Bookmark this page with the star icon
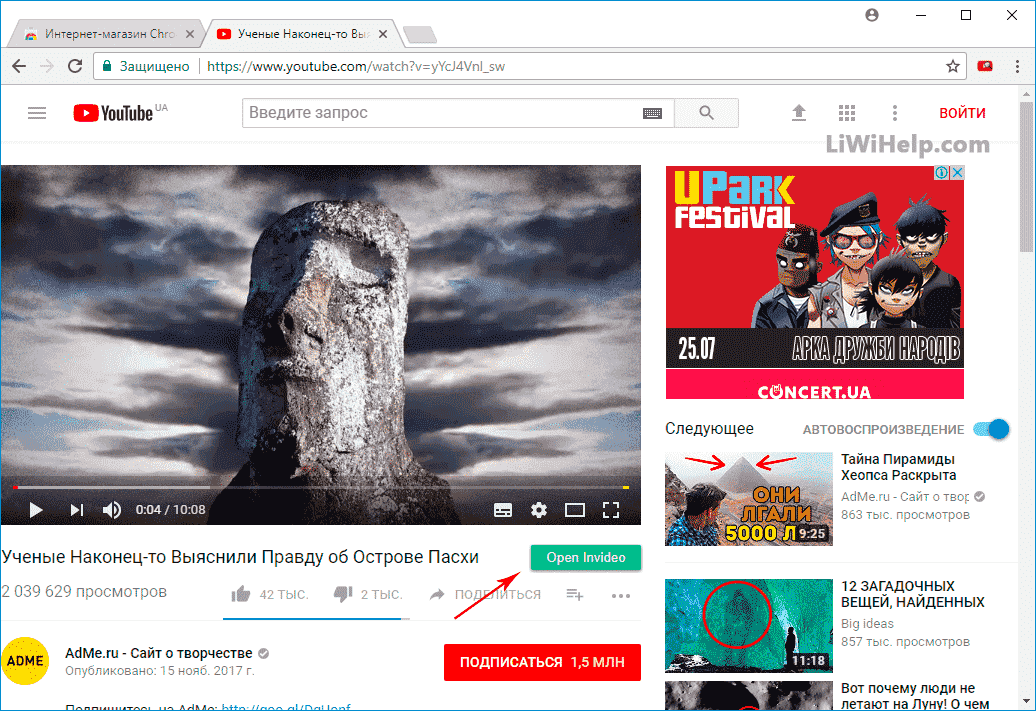The width and height of the screenshot is (1036, 711). coord(952,66)
